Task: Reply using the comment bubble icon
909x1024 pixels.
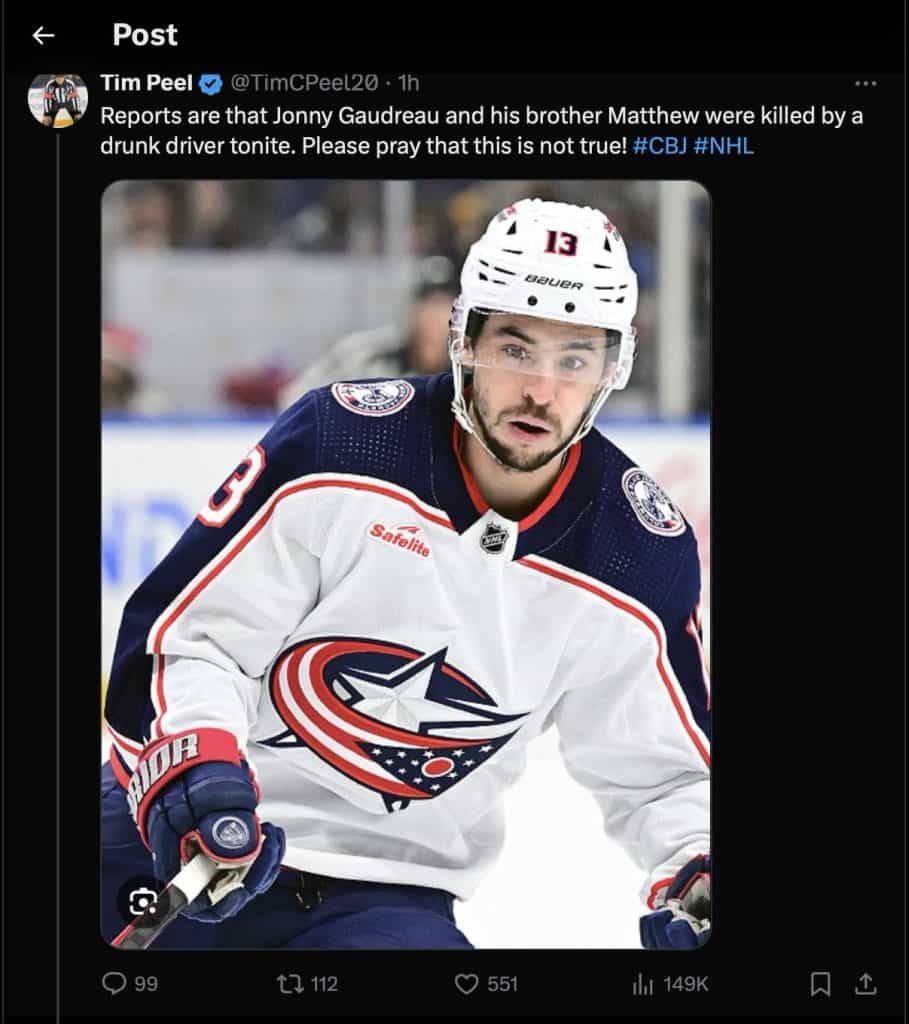Action: click(114, 983)
